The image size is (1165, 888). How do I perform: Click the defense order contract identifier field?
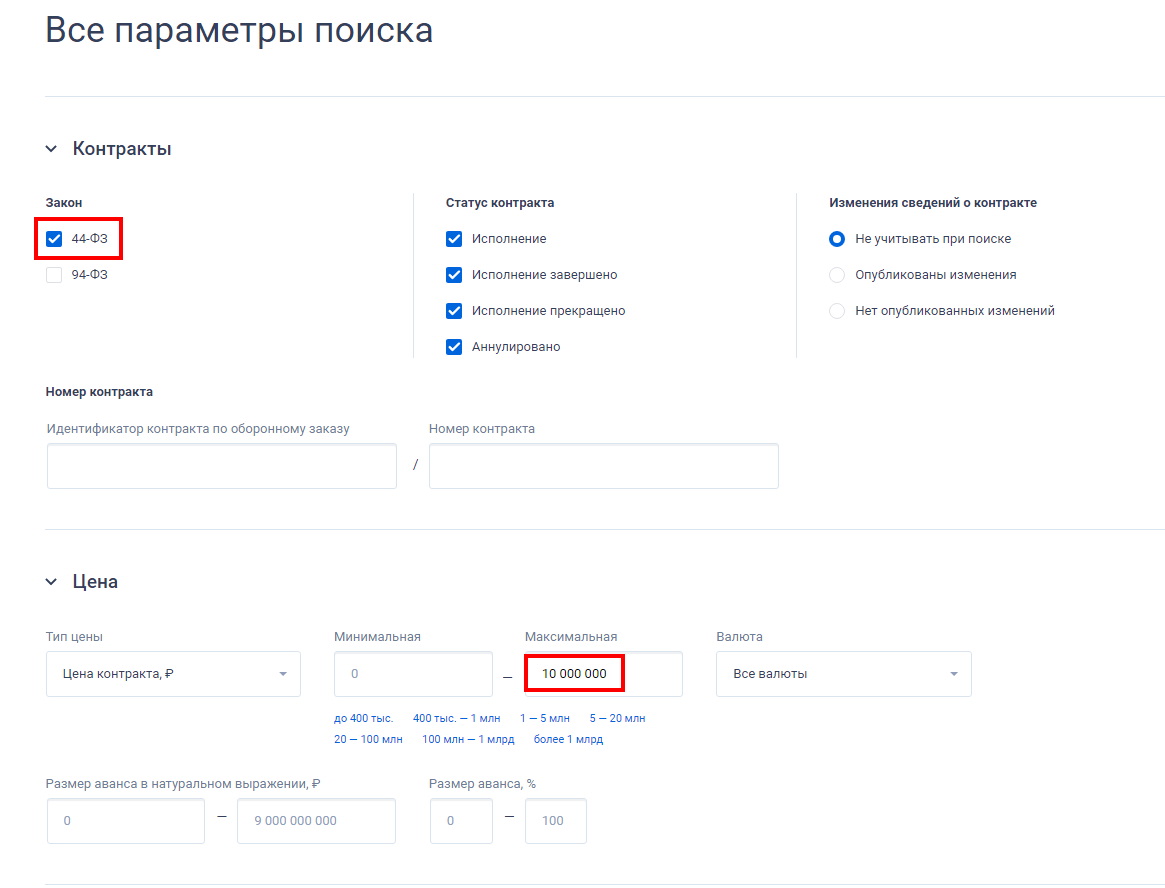[221, 465]
